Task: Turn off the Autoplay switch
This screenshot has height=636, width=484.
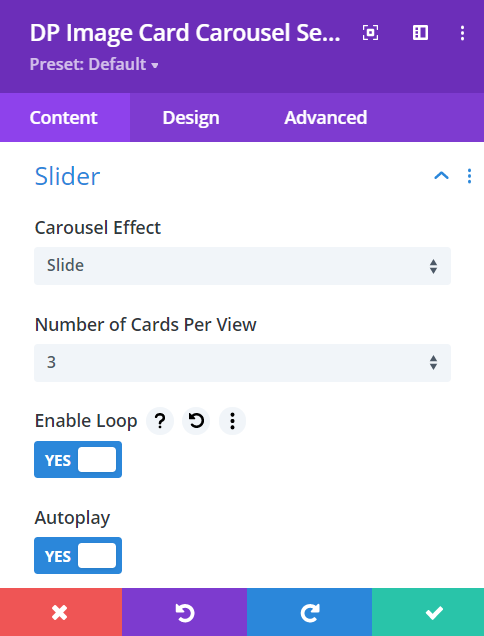Action: (x=78, y=556)
